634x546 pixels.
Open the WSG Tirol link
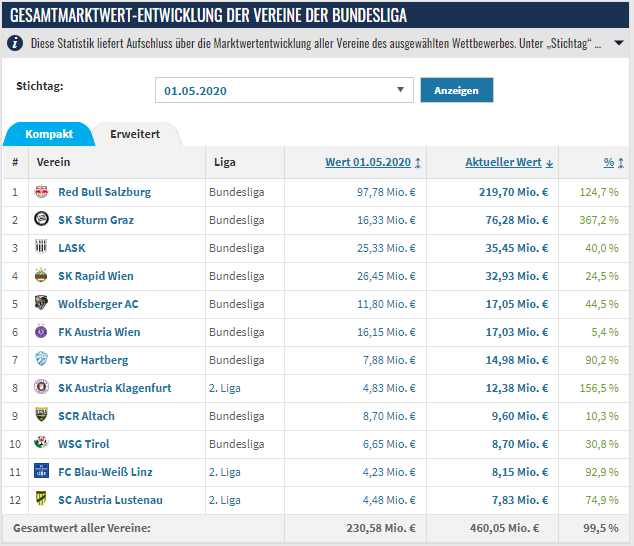click(84, 444)
